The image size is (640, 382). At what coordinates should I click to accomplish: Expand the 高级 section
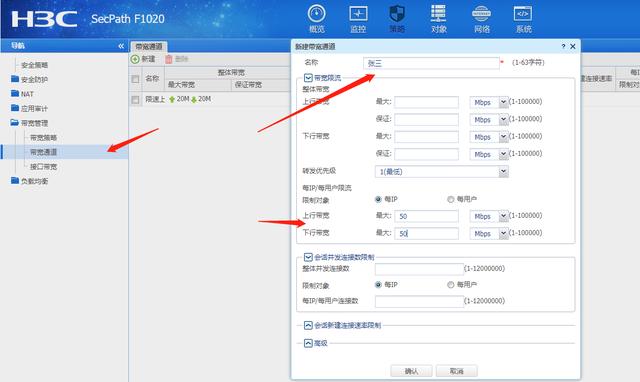(308, 343)
